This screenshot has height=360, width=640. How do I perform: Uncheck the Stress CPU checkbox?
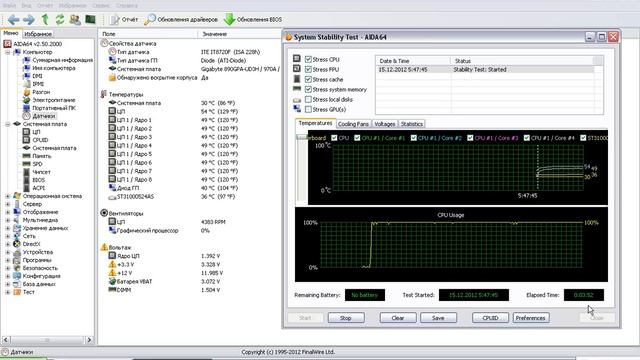click(x=308, y=60)
